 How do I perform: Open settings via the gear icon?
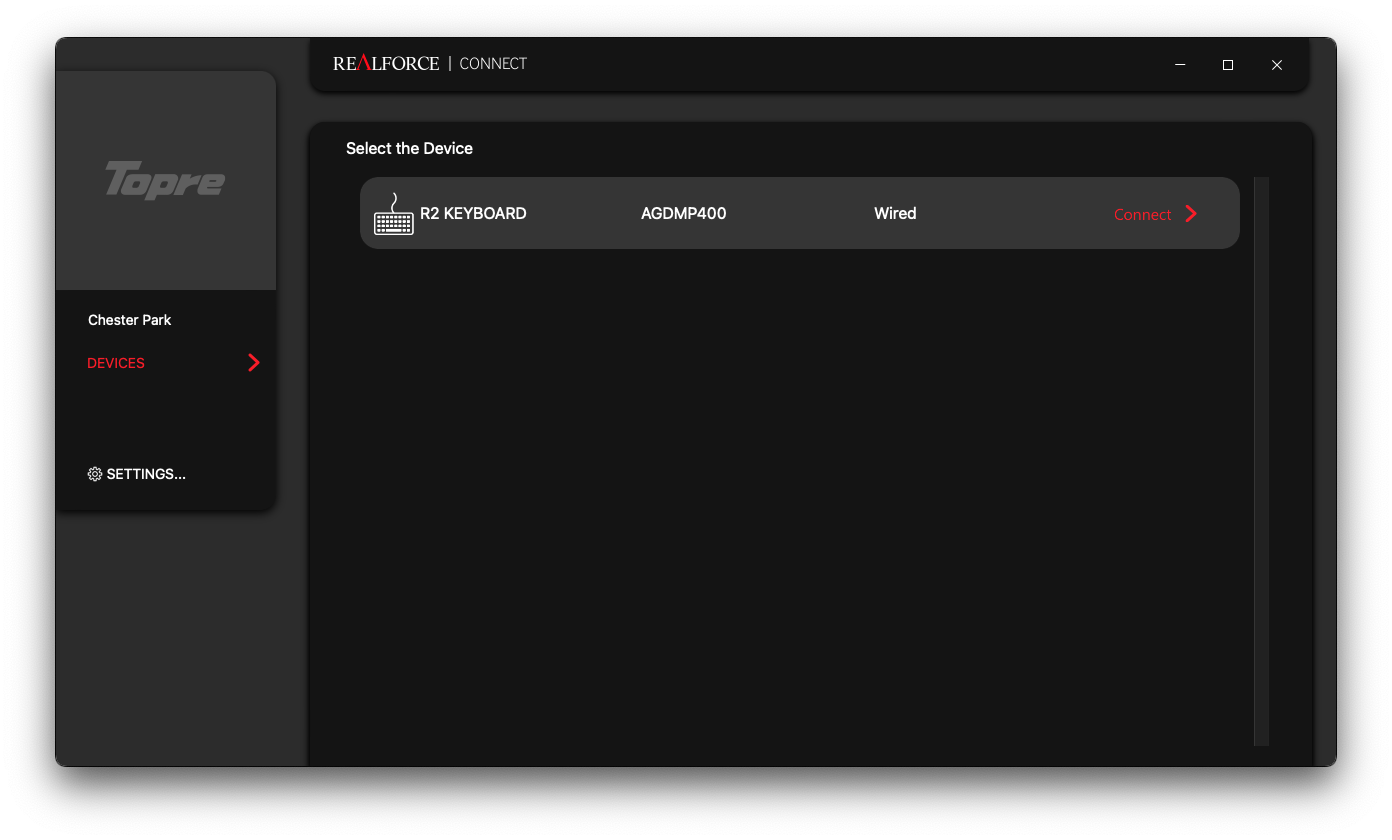coord(95,474)
